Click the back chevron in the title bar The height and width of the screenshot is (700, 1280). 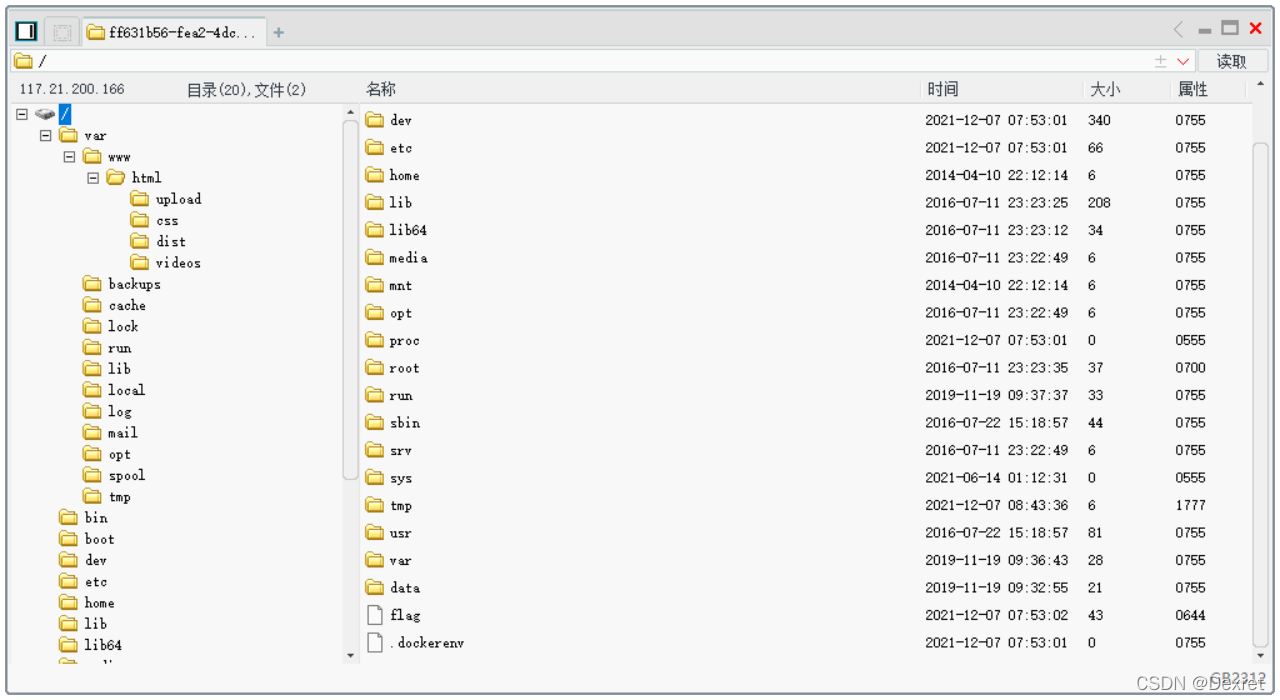pyautogui.click(x=1179, y=30)
